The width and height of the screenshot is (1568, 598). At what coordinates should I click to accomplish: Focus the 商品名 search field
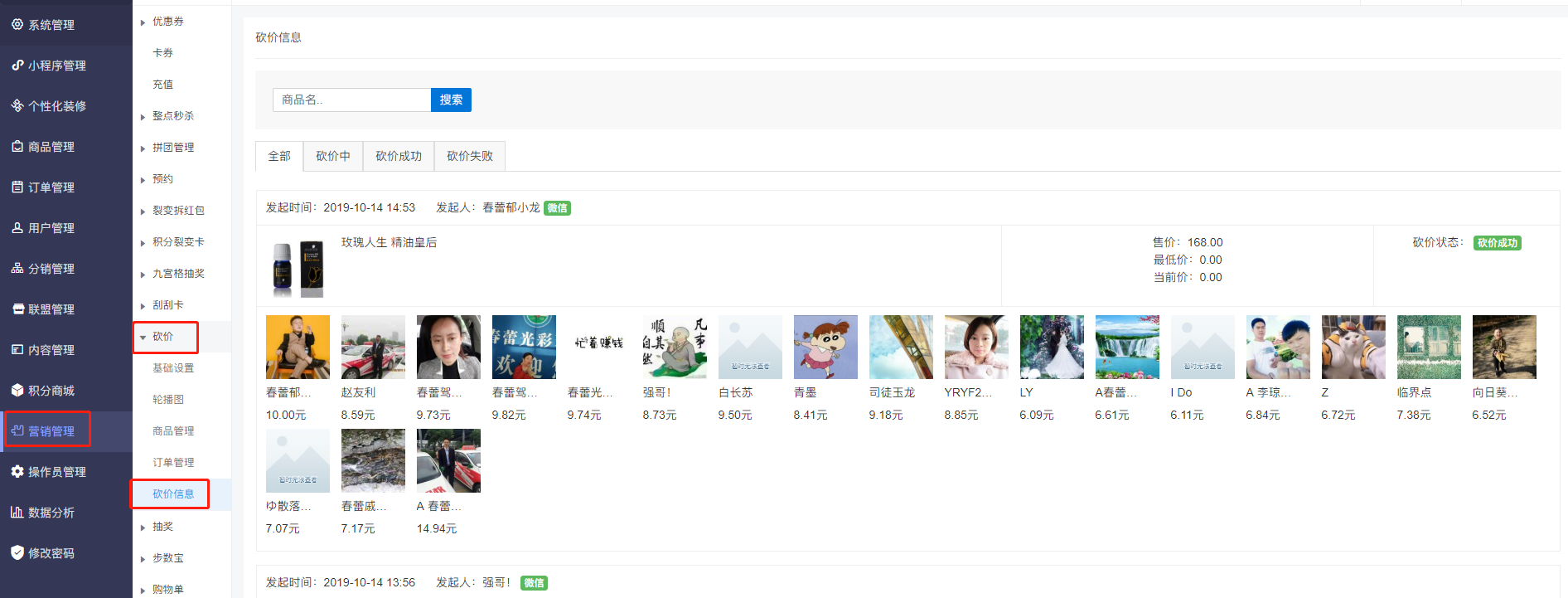coord(351,100)
